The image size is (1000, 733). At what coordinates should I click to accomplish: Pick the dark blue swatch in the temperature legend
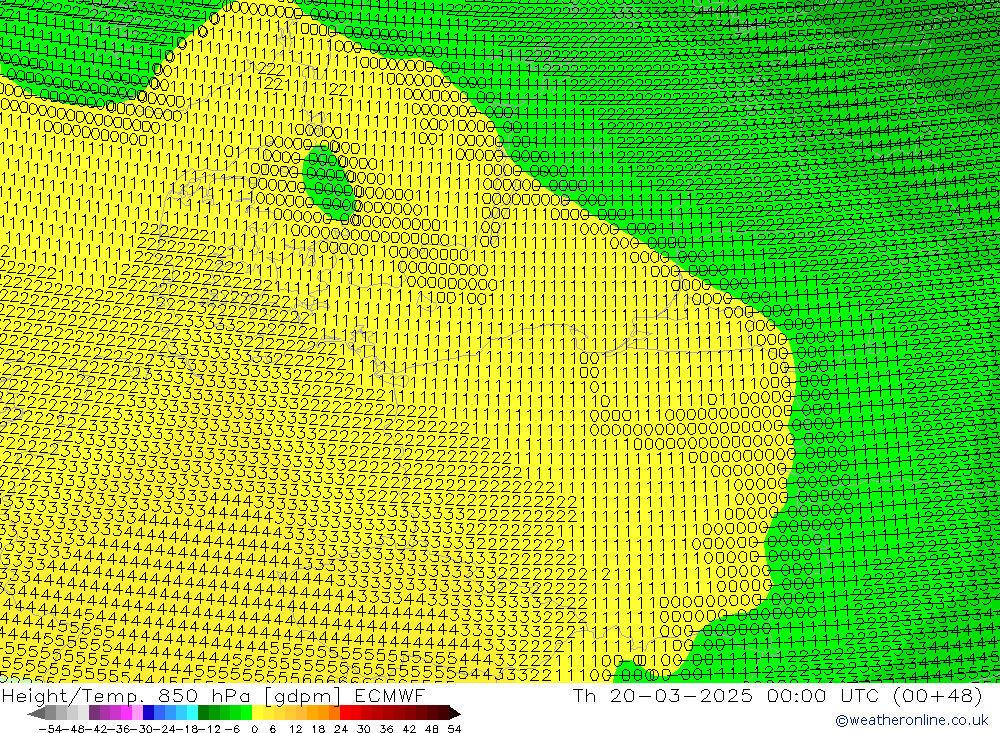tap(149, 713)
